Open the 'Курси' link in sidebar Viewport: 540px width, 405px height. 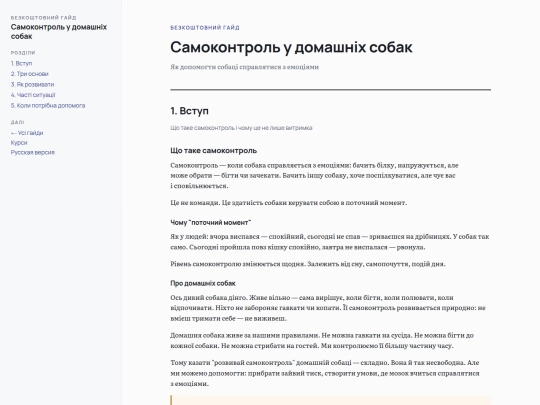(x=19, y=143)
